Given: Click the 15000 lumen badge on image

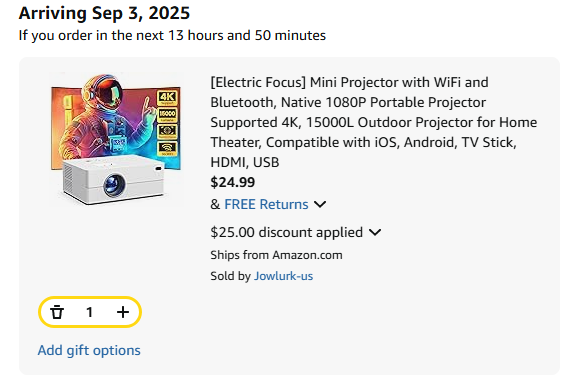Looking at the screenshot, I should tap(167, 115).
